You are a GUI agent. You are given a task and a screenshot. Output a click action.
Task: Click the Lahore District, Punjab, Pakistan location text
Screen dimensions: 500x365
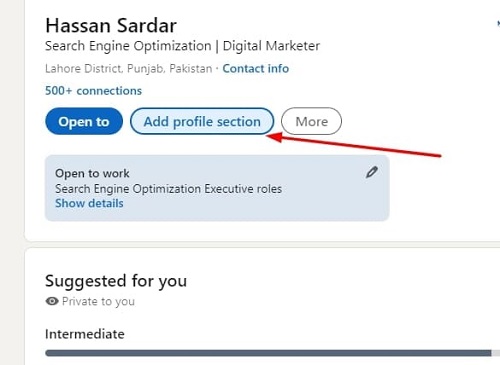click(x=129, y=69)
